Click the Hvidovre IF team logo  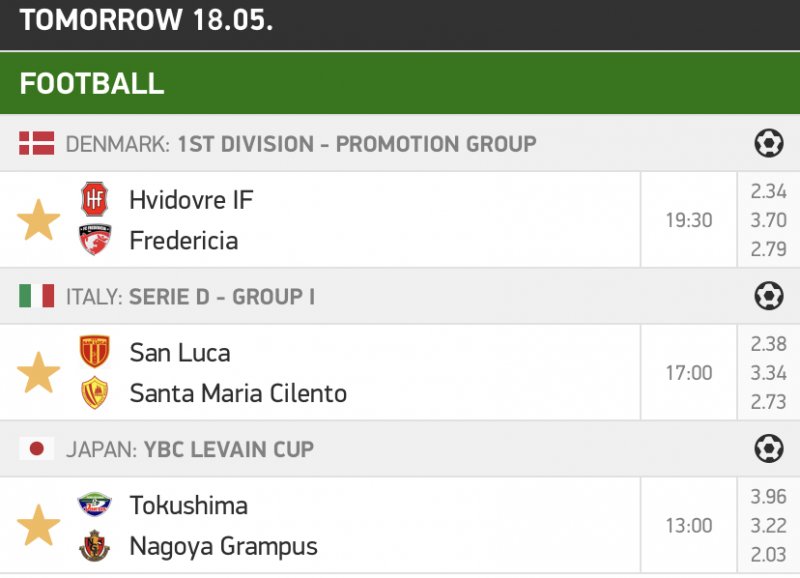pos(95,199)
